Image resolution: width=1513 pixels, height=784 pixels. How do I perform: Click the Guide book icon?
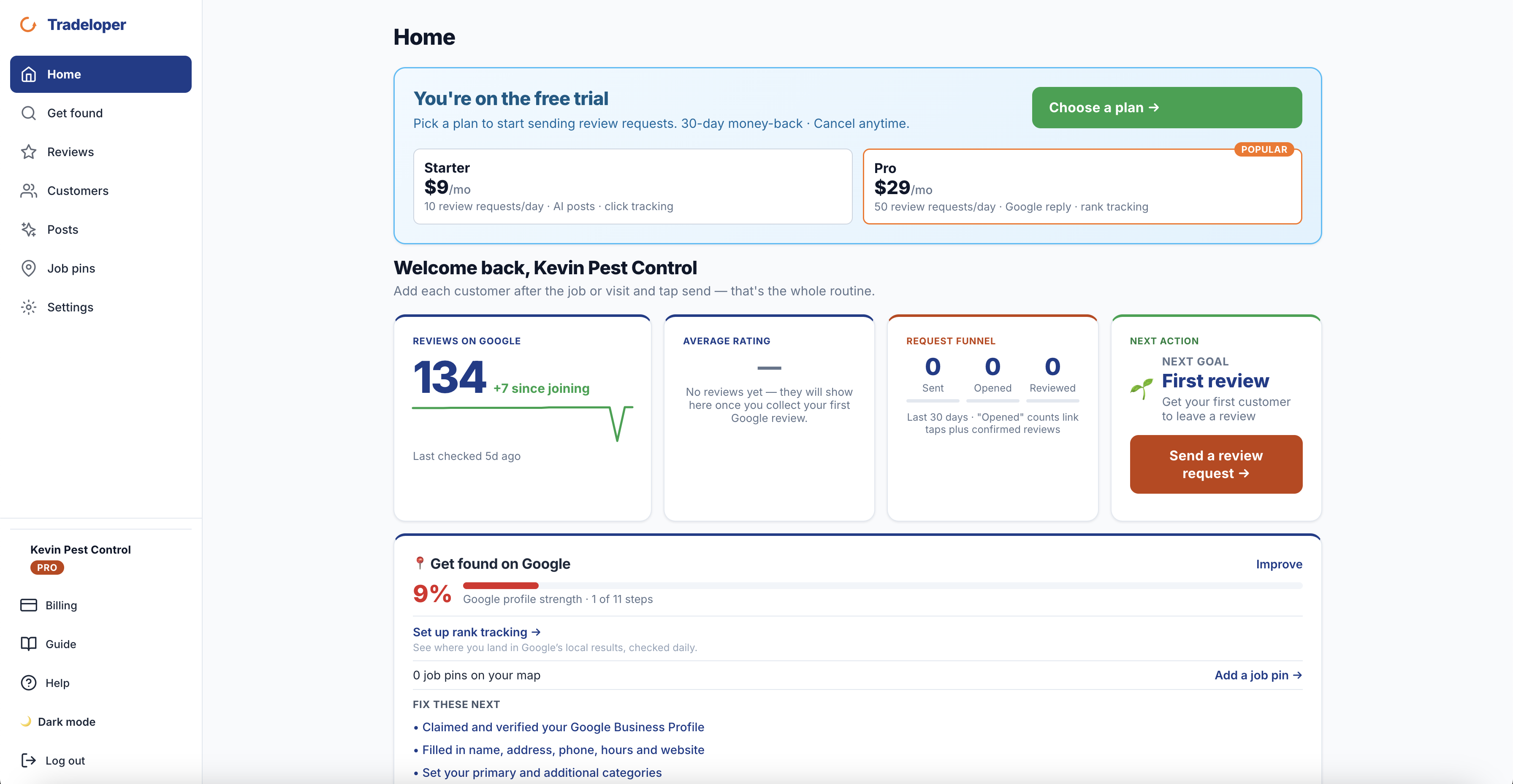(28, 644)
